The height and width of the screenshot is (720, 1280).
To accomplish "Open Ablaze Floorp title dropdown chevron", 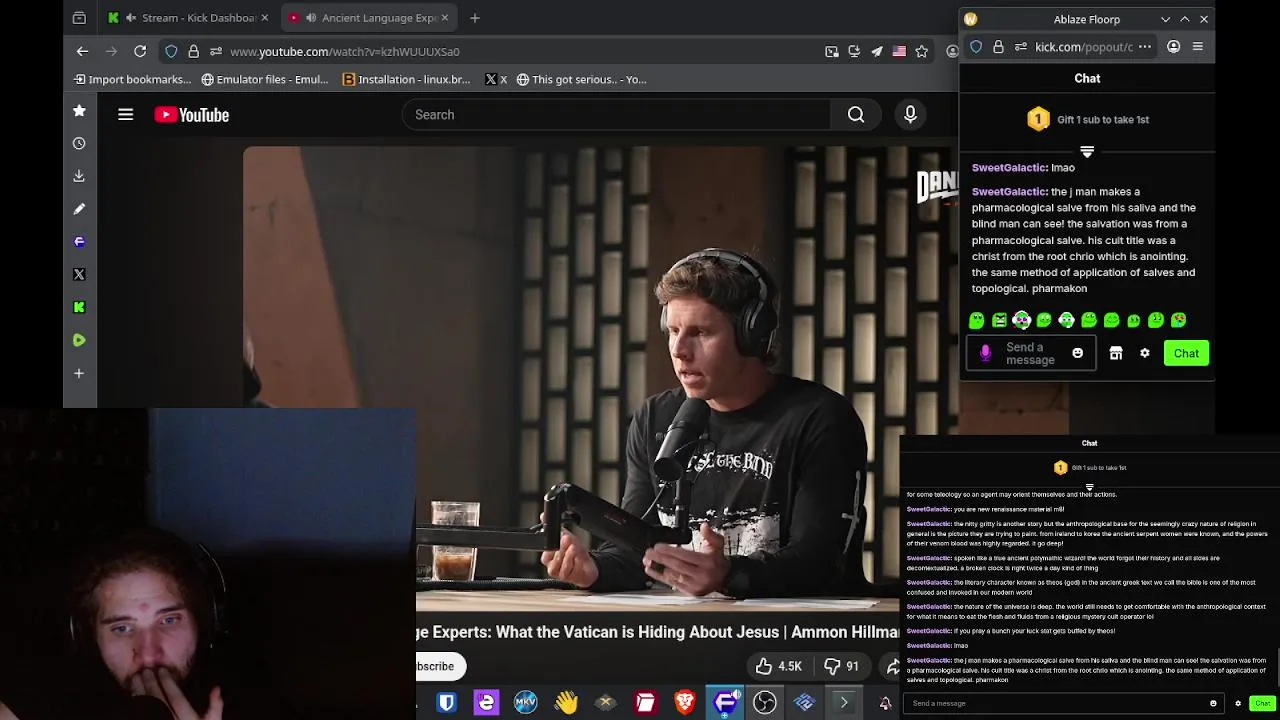I will 1166,19.
